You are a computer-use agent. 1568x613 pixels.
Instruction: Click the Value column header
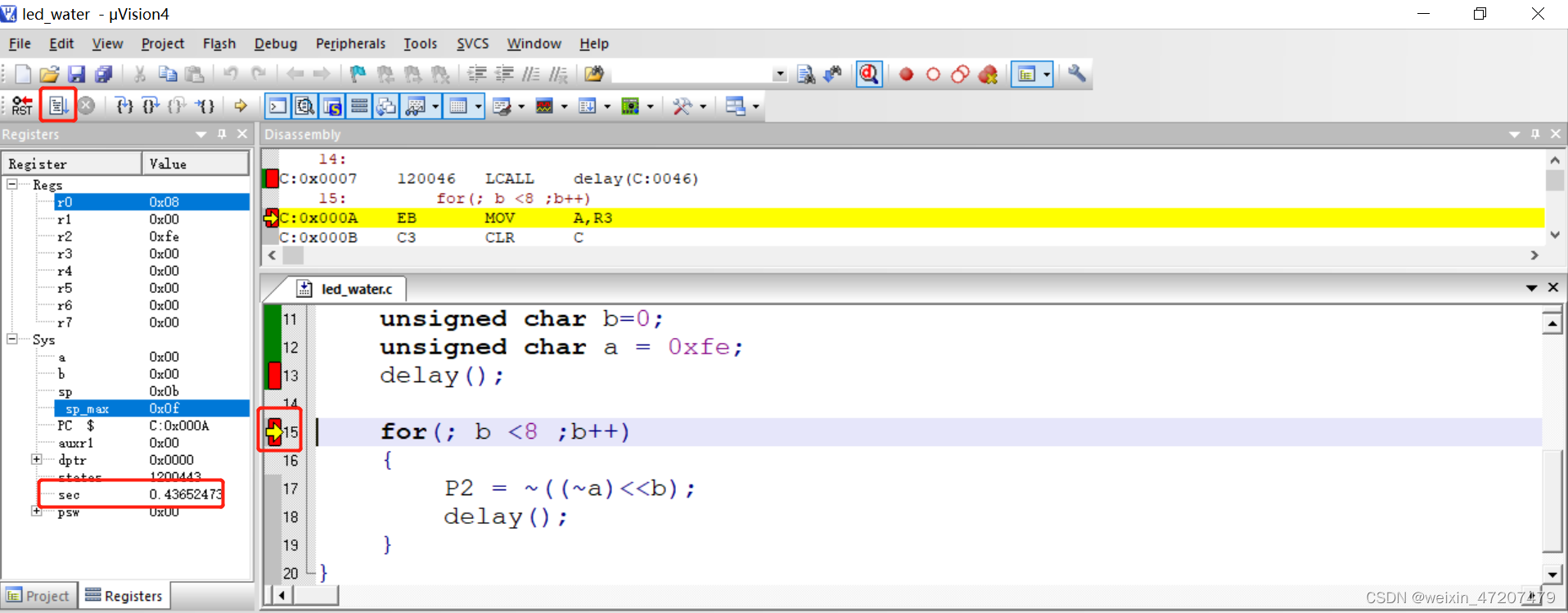[196, 164]
